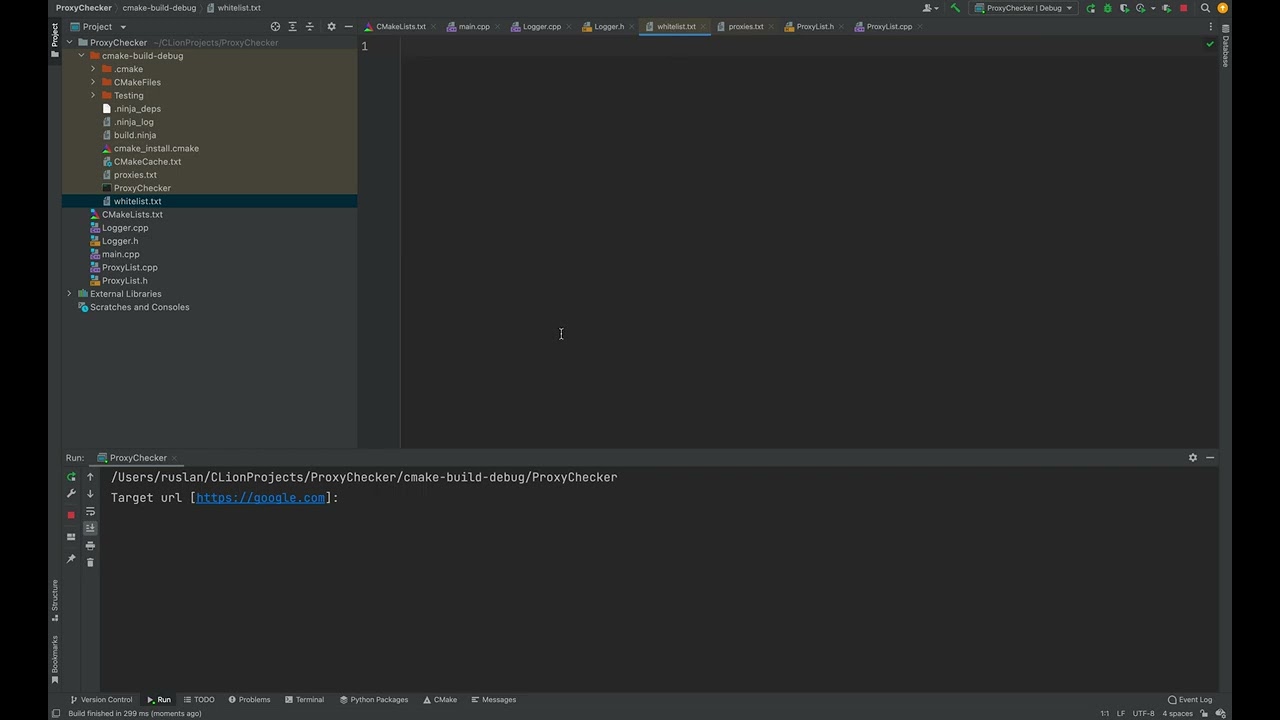
Task: Pin the Run tab
Action: pos(71,559)
